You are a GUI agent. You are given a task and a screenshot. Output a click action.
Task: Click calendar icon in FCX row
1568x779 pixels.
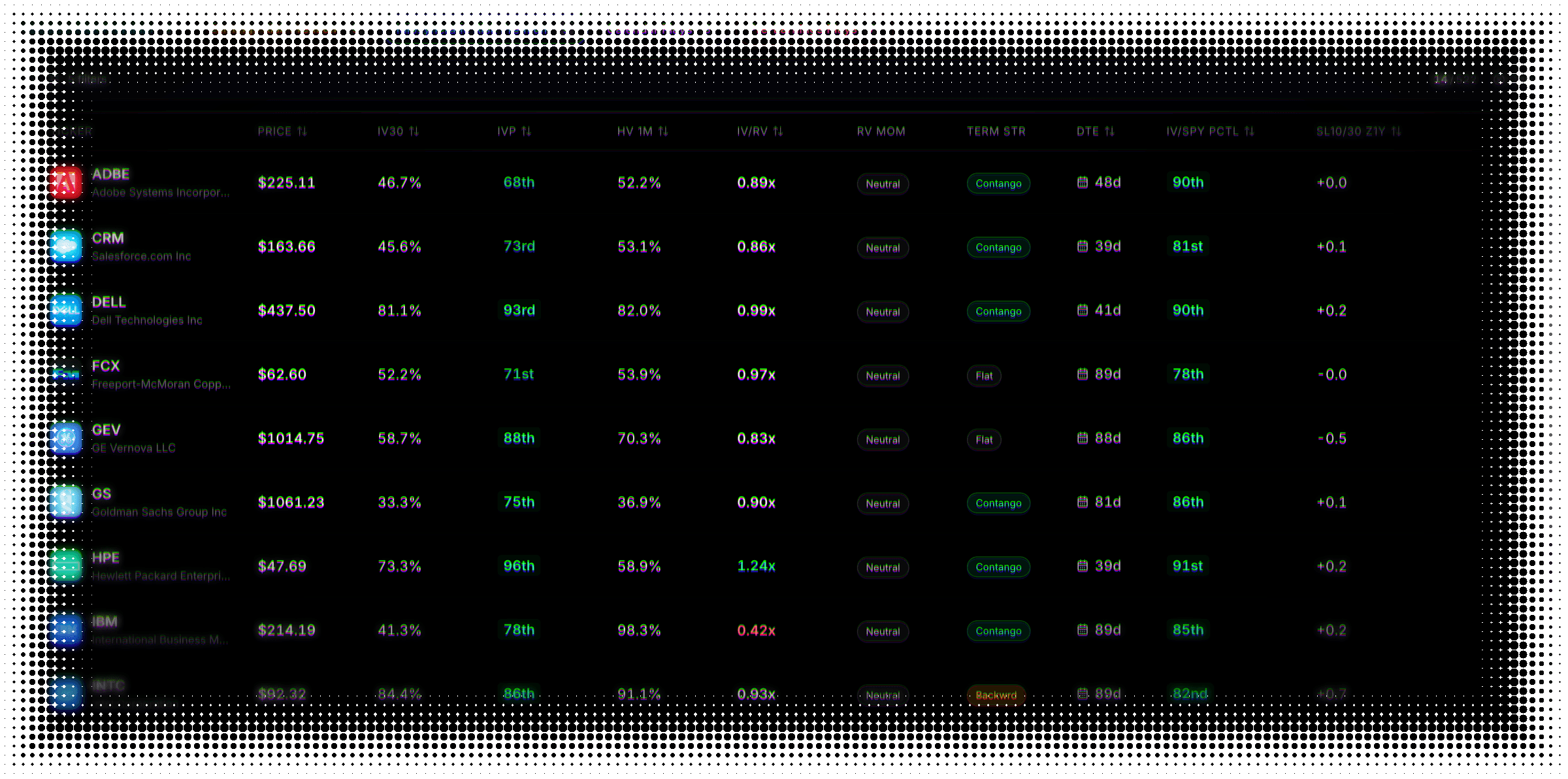[x=1083, y=374]
